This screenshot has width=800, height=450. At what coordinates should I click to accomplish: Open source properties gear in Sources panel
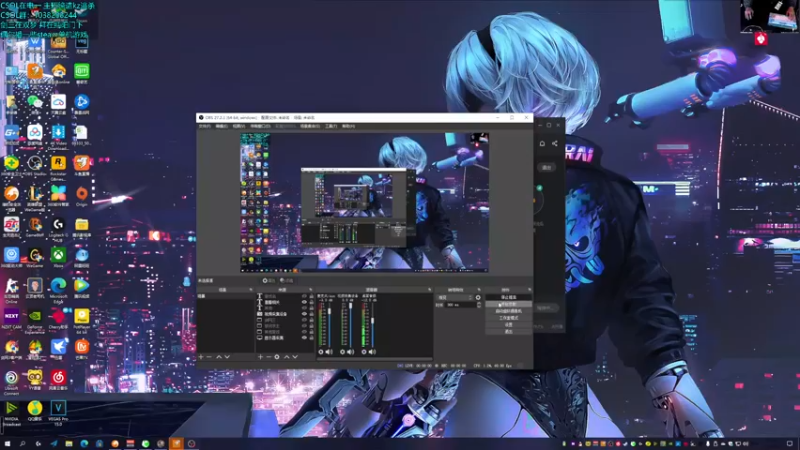pyautogui.click(x=277, y=357)
